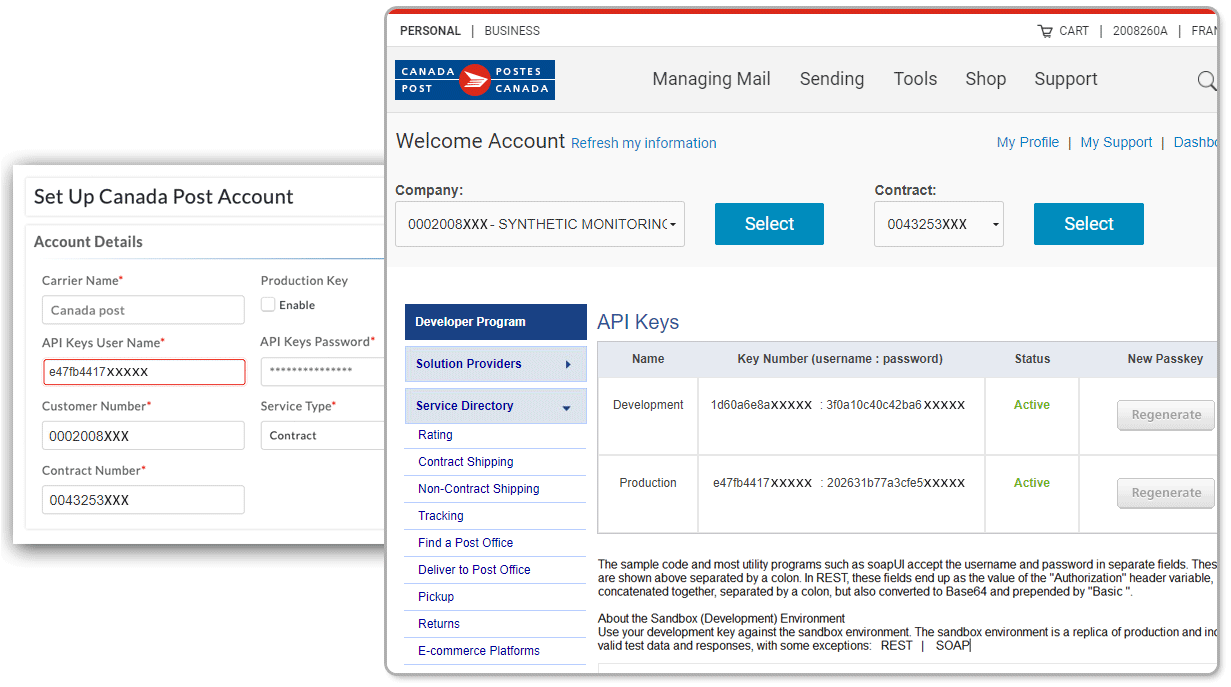
Task: Click the API Keys heading
Action: click(638, 322)
